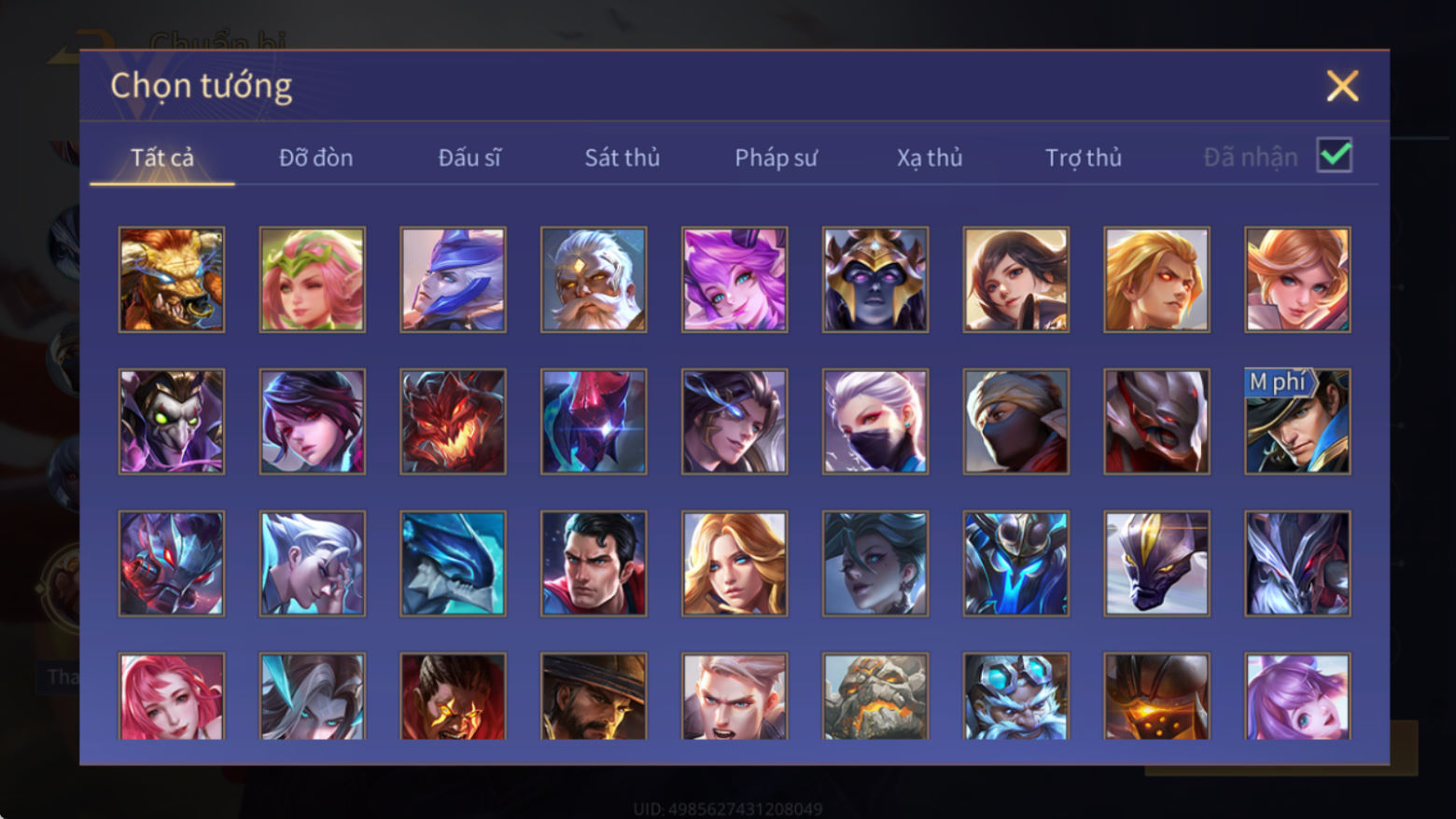Choose the hero tagged "M phí"
Viewport: 1456px width, 819px height.
pyautogui.click(x=1297, y=422)
